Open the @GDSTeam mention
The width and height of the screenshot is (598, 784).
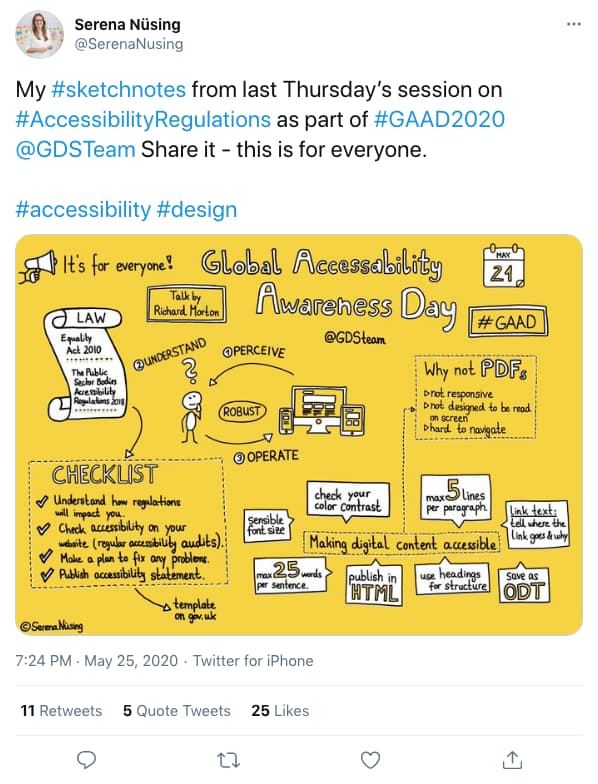point(76,150)
